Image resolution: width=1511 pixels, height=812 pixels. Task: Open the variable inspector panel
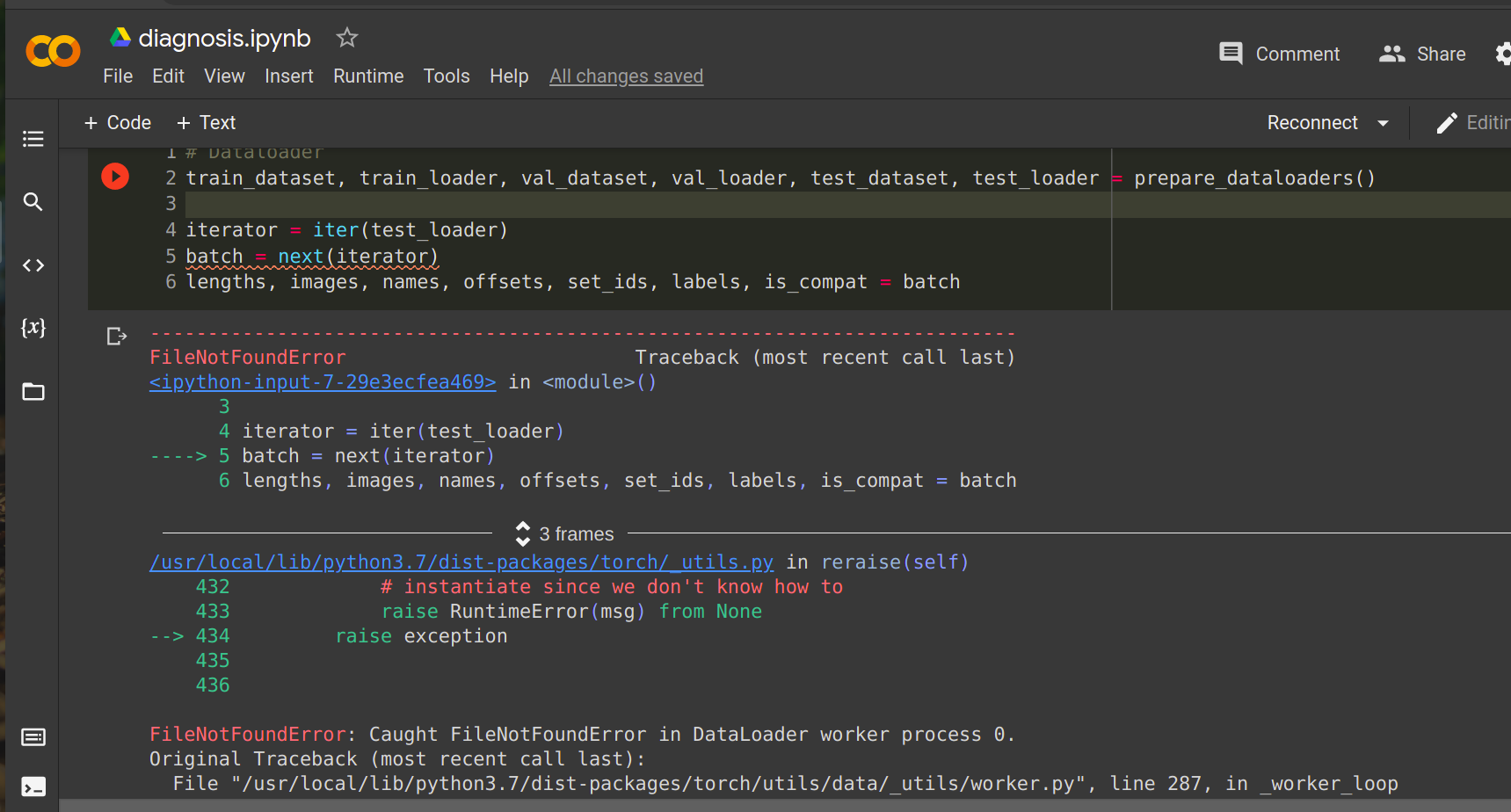coord(33,327)
